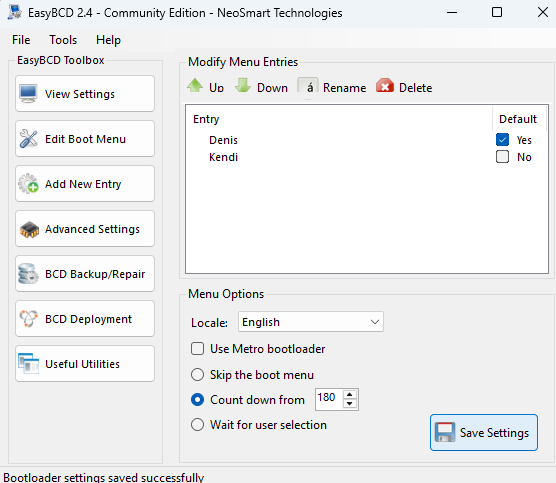Enable Use Metro bootloader checkbox
This screenshot has width=556, height=483.
pyautogui.click(x=198, y=349)
